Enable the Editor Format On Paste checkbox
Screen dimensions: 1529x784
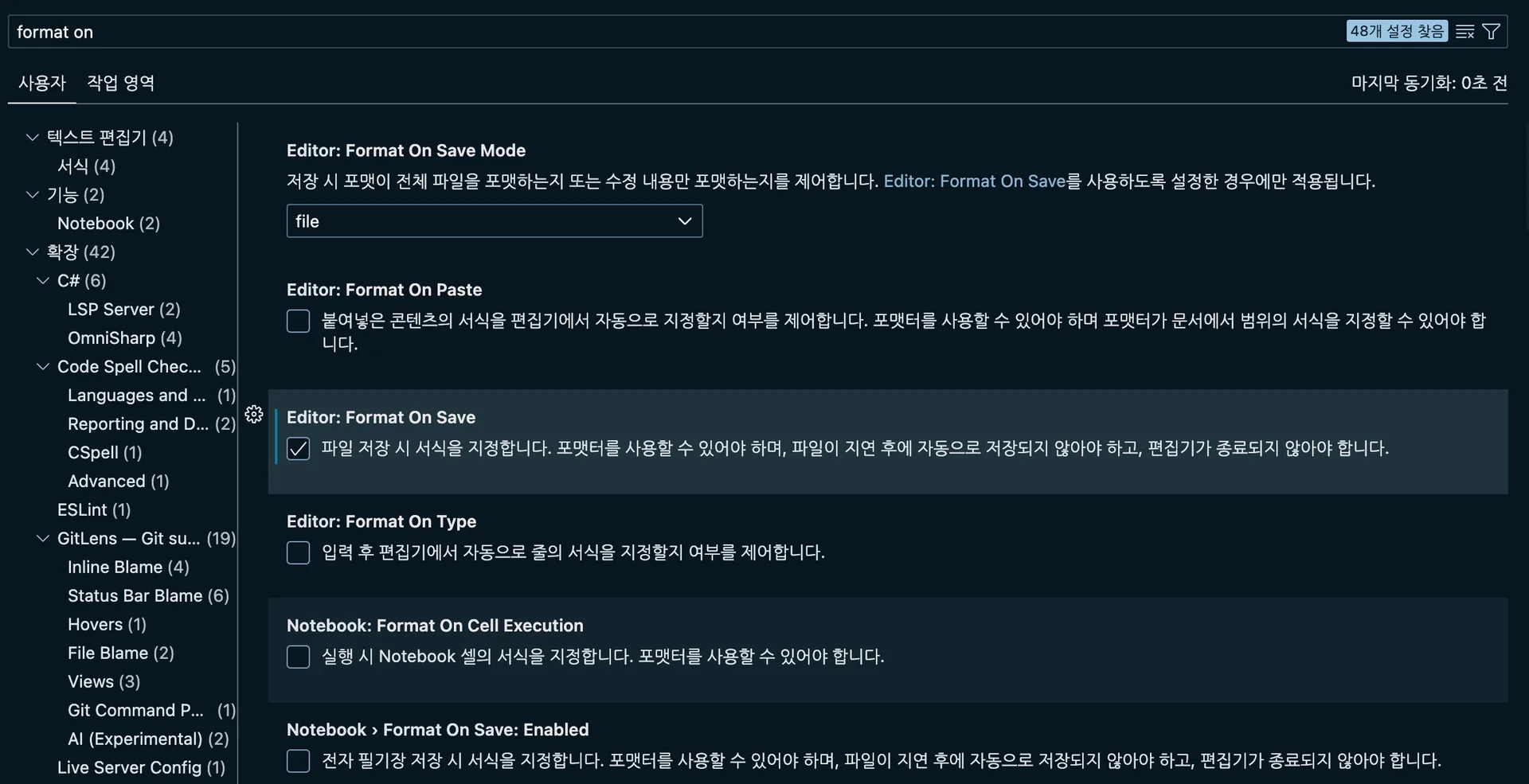tap(298, 322)
